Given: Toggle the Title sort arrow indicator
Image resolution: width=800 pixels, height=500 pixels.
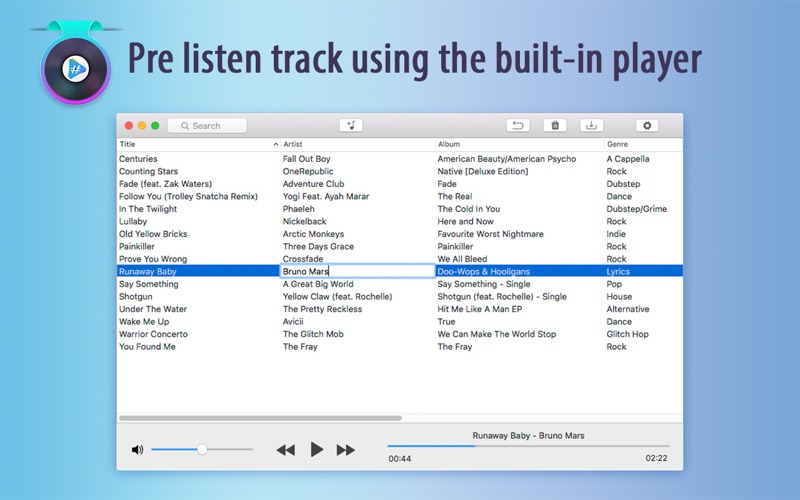Looking at the screenshot, I should click(x=276, y=145).
